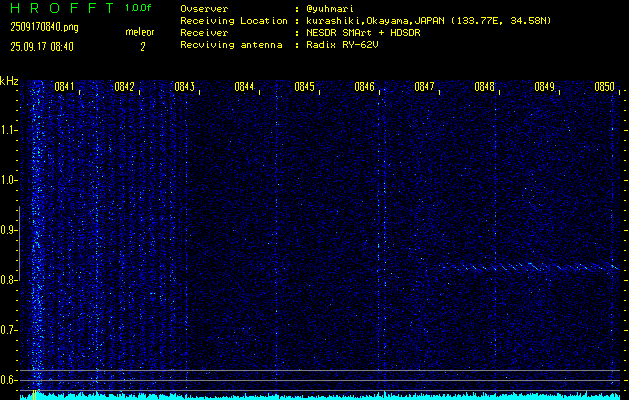The height and width of the screenshot is (400, 629).
Task: Click the 0.8 kHz axis label
Action: coord(8,280)
